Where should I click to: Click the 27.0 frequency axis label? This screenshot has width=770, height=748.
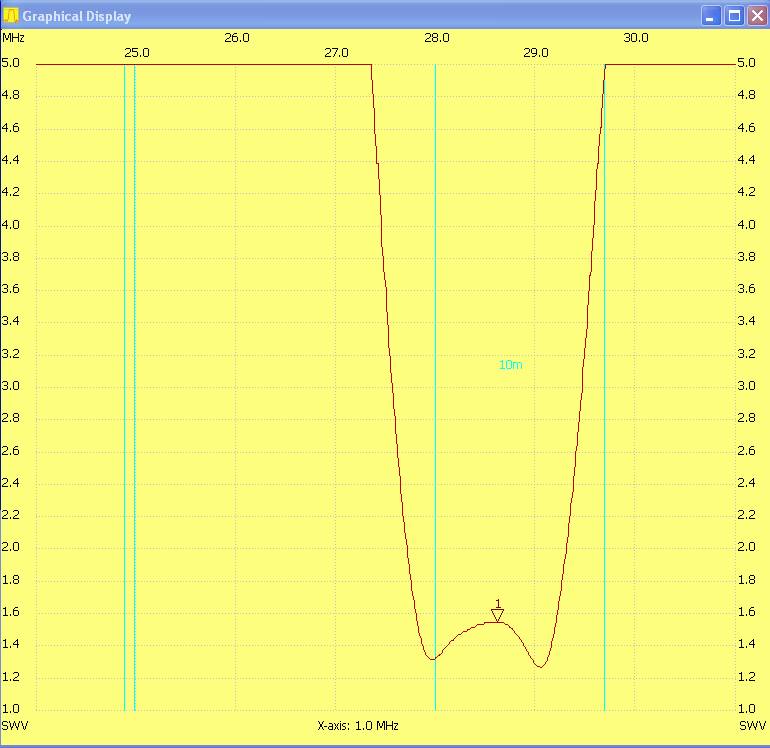tap(336, 53)
